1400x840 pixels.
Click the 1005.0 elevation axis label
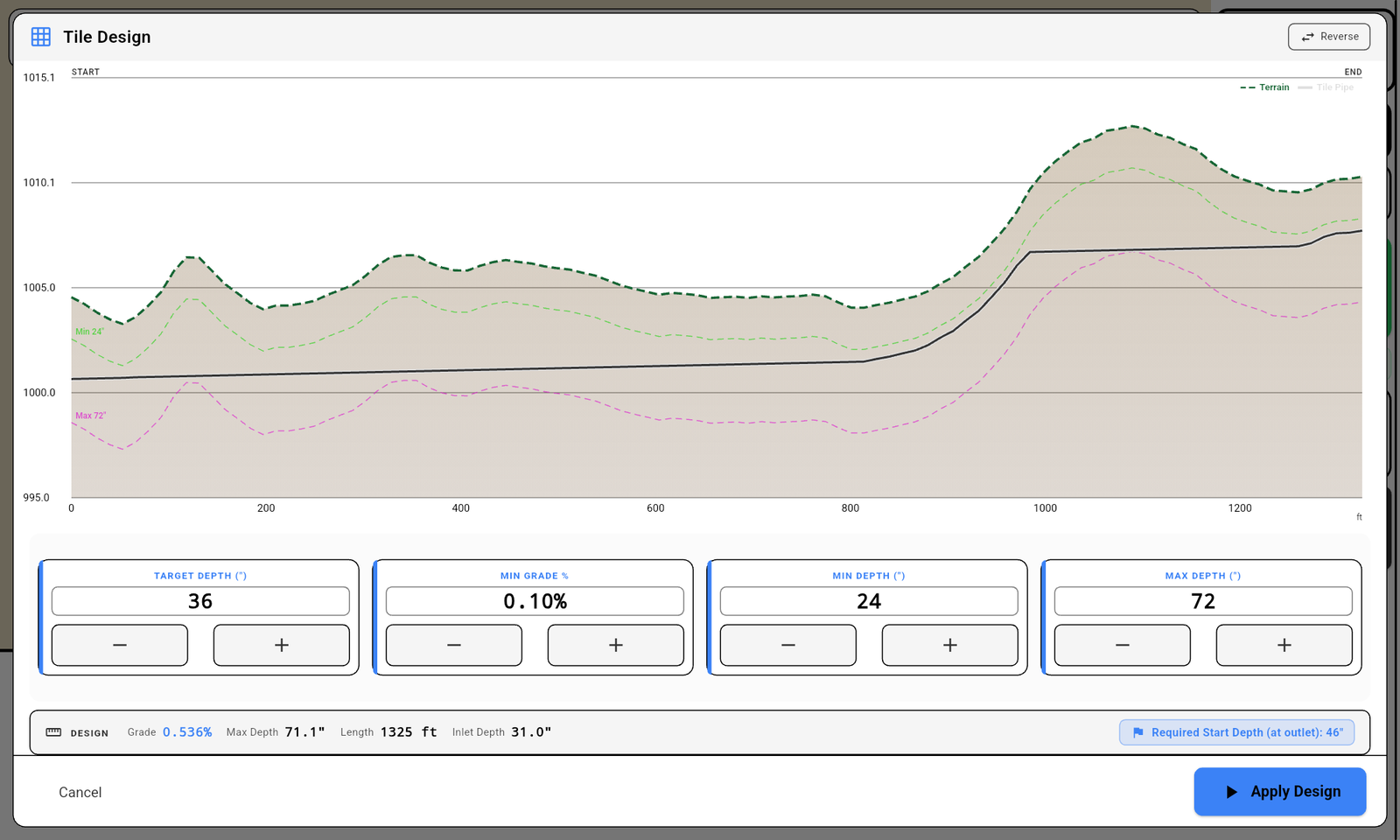pyautogui.click(x=38, y=288)
